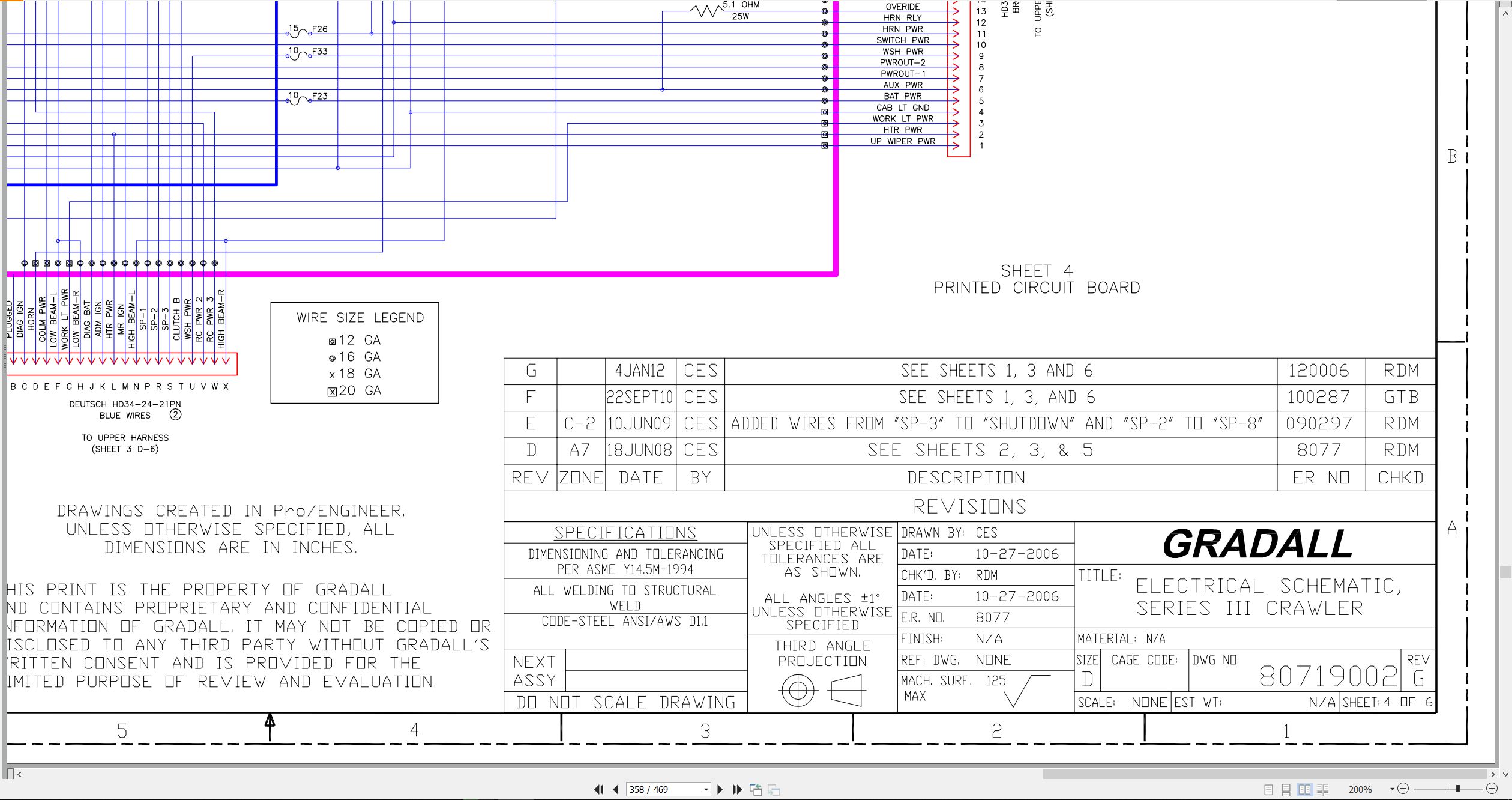This screenshot has width=1512, height=800.
Task: Click ELECTRICAL SCHEMATIC title text
Action: click(x=1268, y=586)
